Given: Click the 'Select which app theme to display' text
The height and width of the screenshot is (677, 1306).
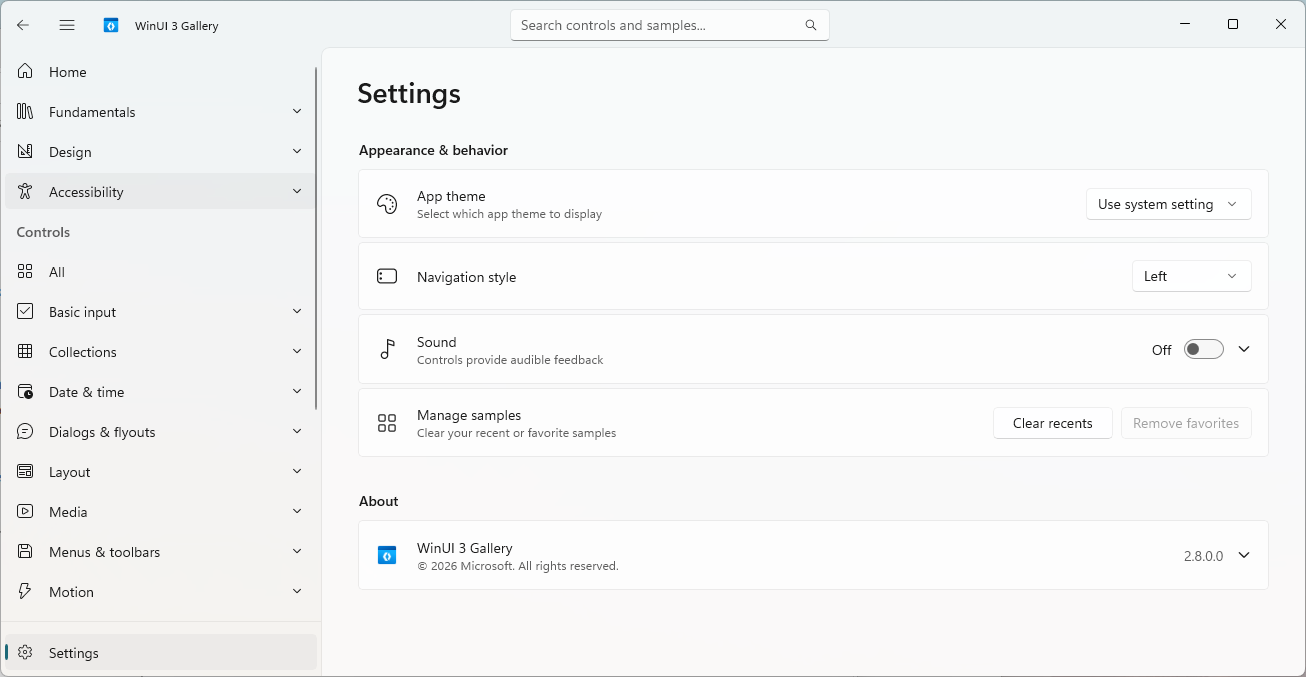Looking at the screenshot, I should tap(509, 214).
